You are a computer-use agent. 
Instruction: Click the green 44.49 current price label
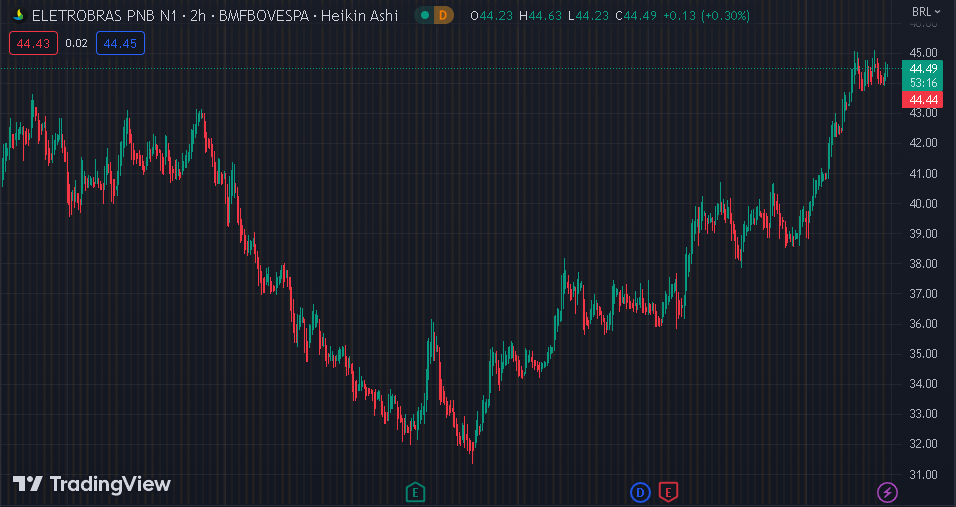(923, 68)
